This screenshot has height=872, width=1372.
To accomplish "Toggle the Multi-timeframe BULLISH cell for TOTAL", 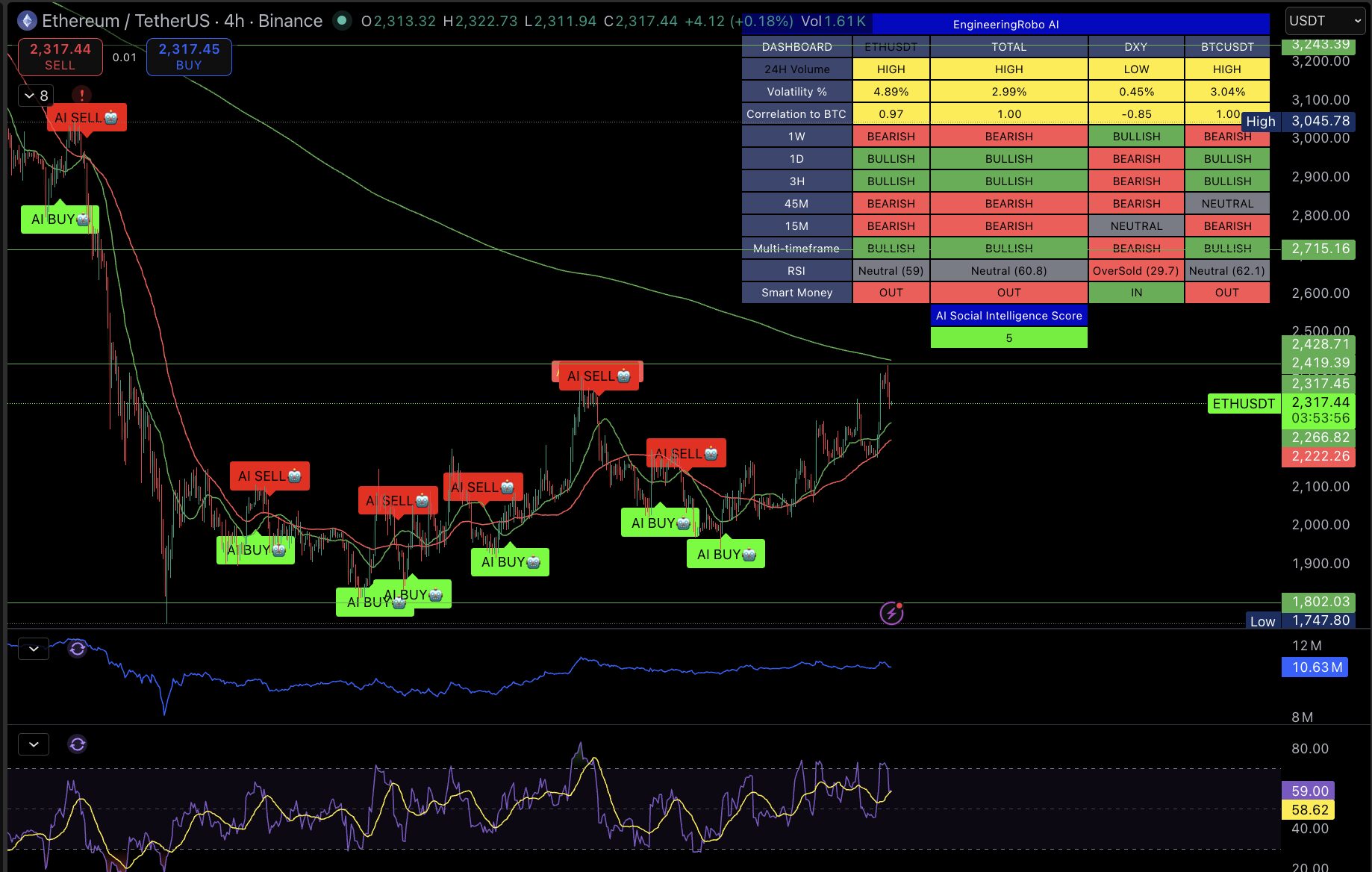I will pos(1008,248).
